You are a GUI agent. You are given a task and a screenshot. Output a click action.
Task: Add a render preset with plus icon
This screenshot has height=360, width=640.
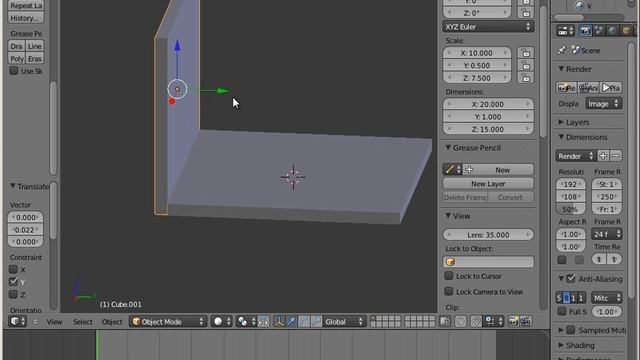pos(603,156)
